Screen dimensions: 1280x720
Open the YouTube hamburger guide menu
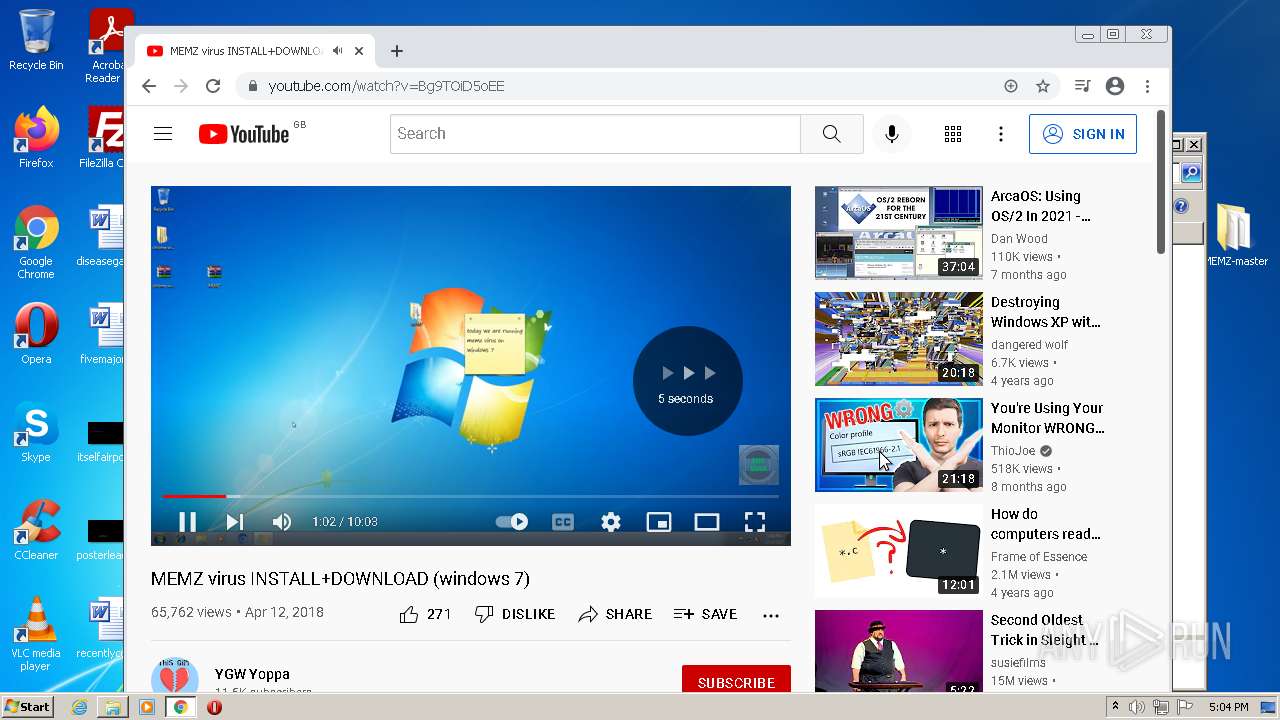point(163,134)
